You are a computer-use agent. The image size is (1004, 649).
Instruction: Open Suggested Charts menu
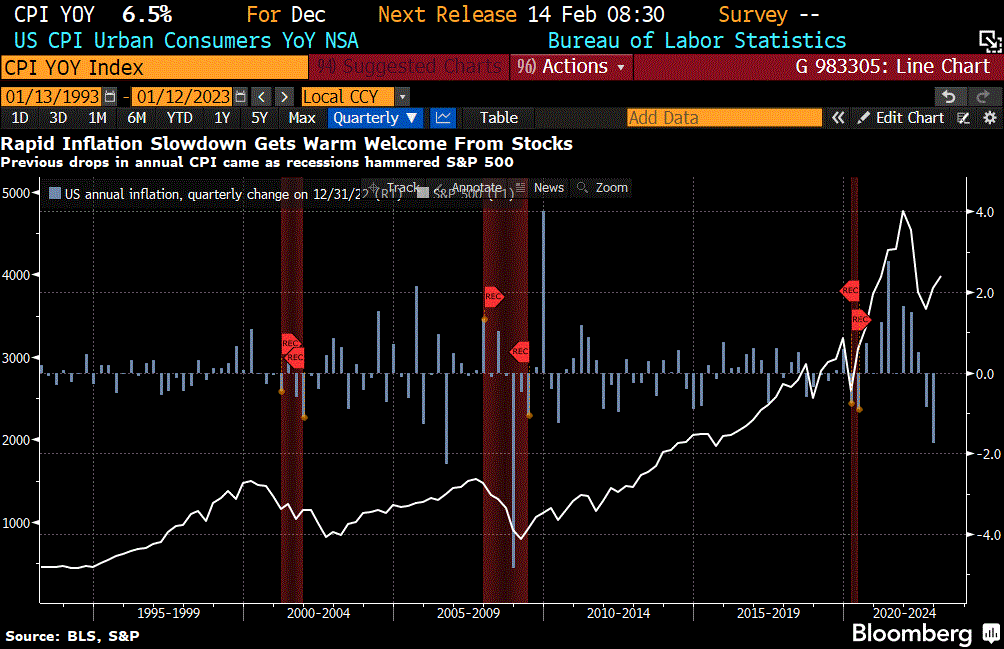coord(409,67)
